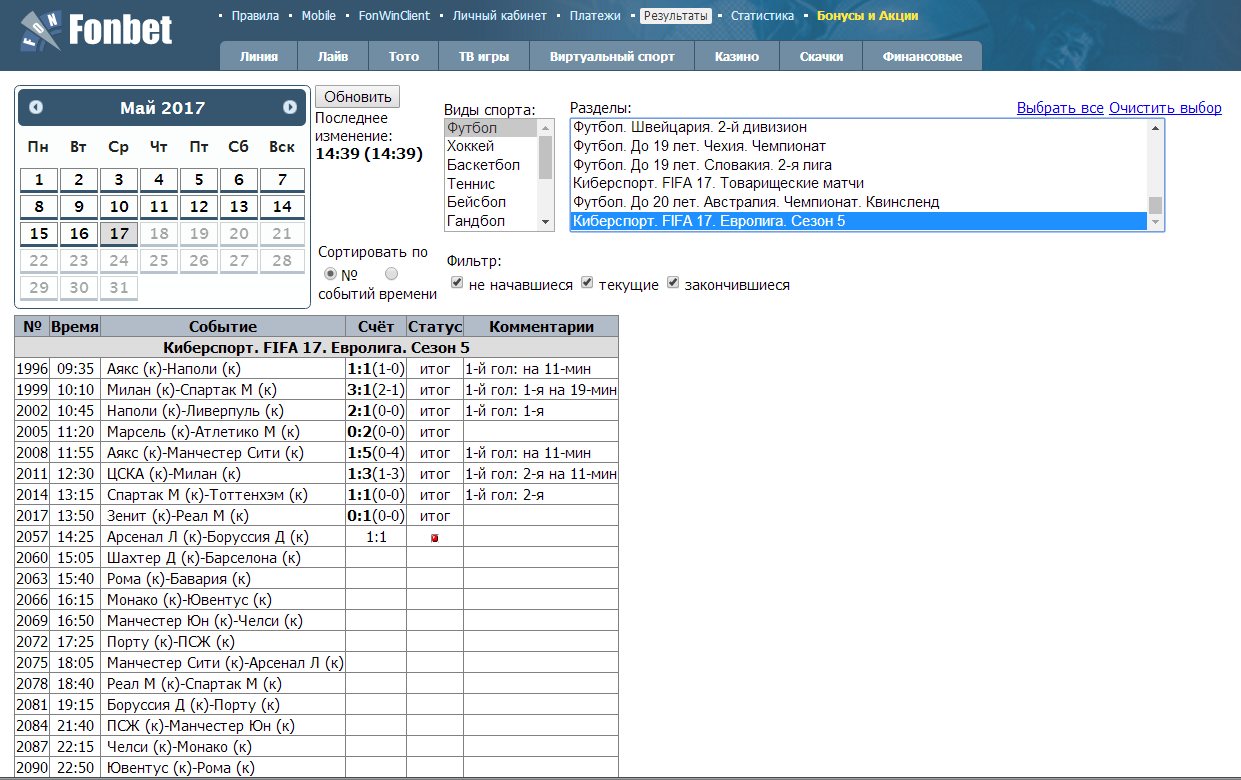Select sort by '№ событий' radio button
The image size is (1241, 780).
tap(330, 274)
